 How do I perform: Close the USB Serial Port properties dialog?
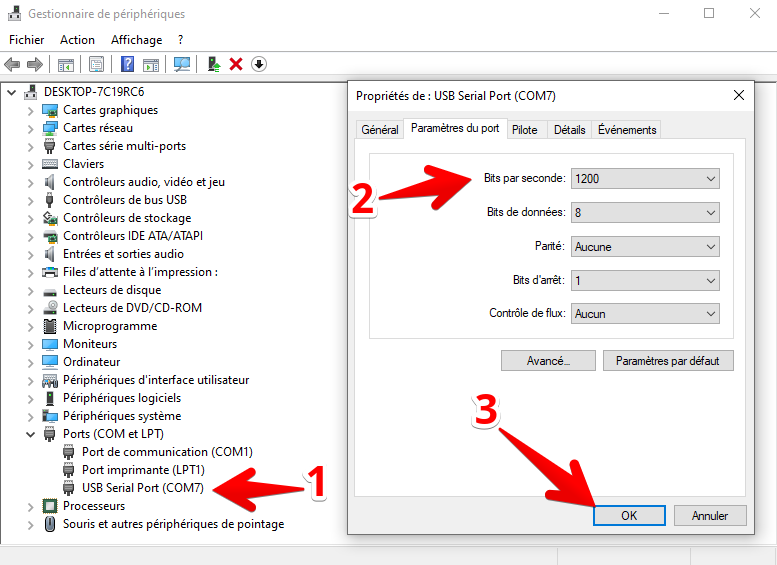click(739, 95)
